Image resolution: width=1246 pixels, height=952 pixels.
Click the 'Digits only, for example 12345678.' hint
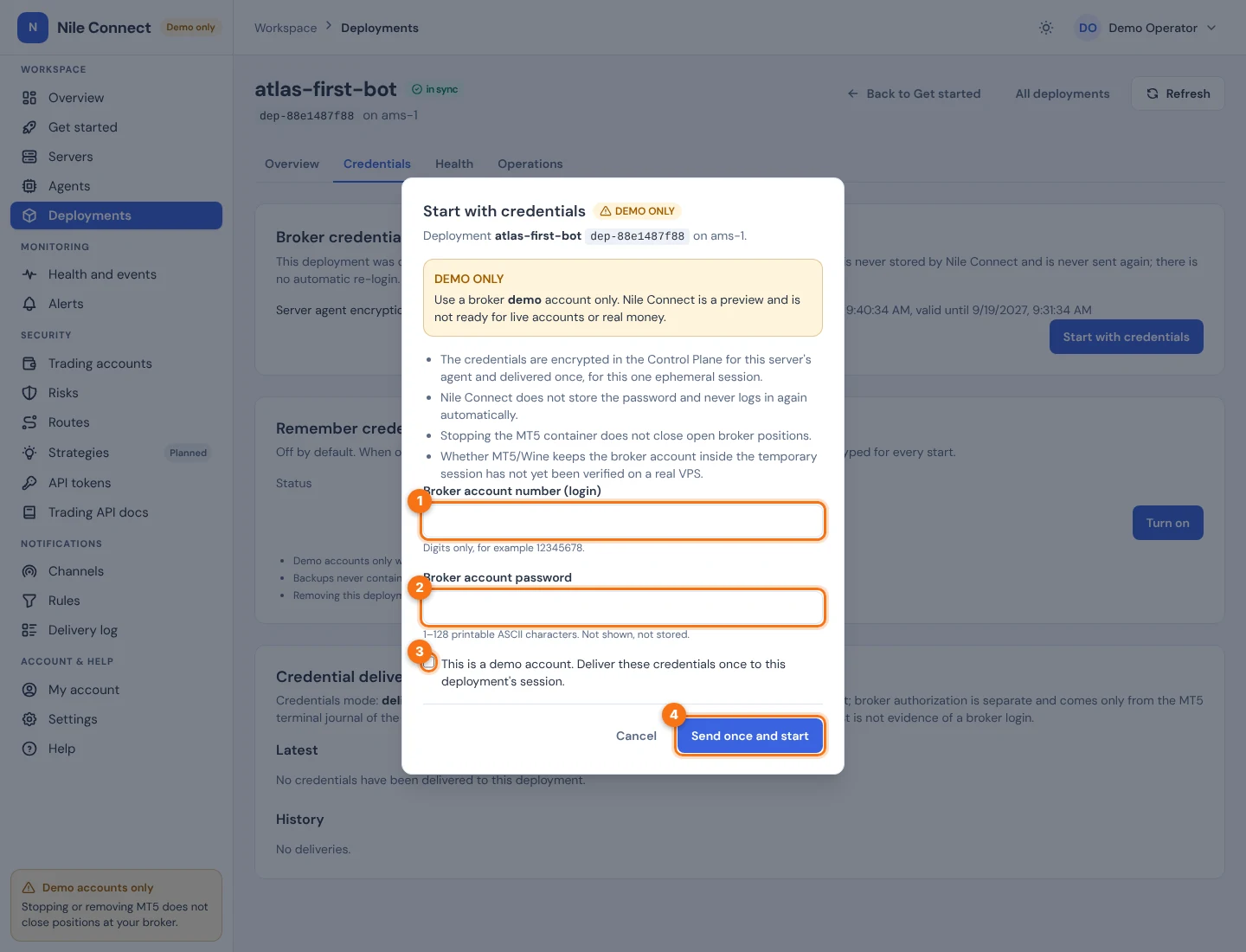[504, 548]
